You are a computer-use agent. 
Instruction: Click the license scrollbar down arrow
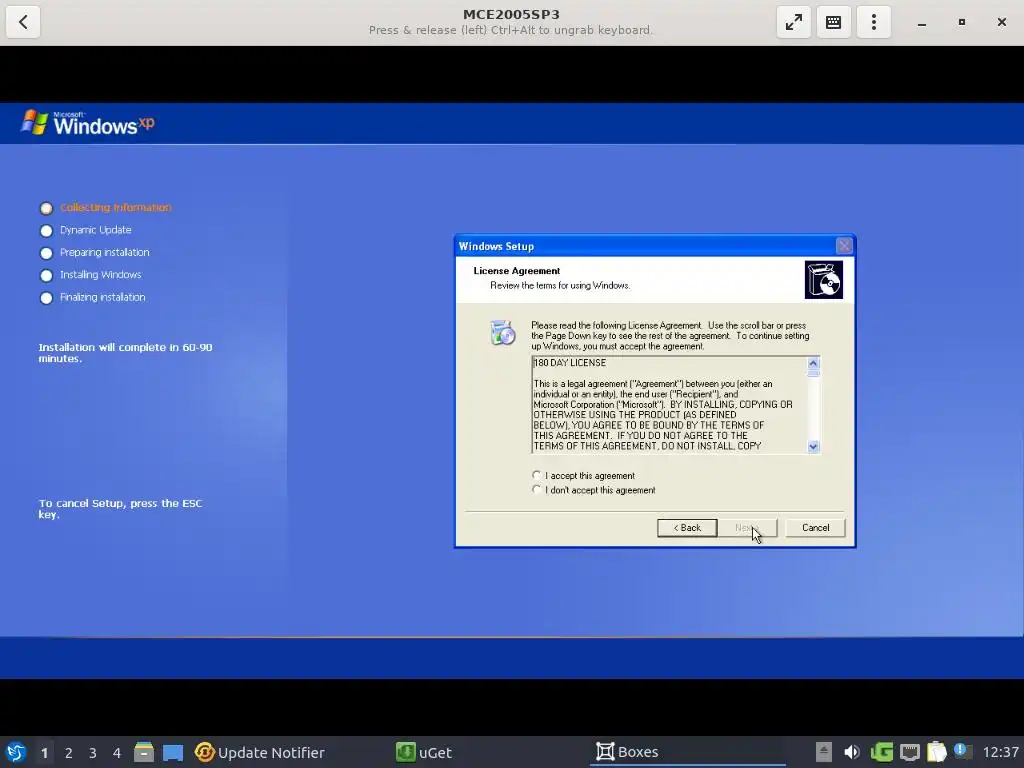813,447
